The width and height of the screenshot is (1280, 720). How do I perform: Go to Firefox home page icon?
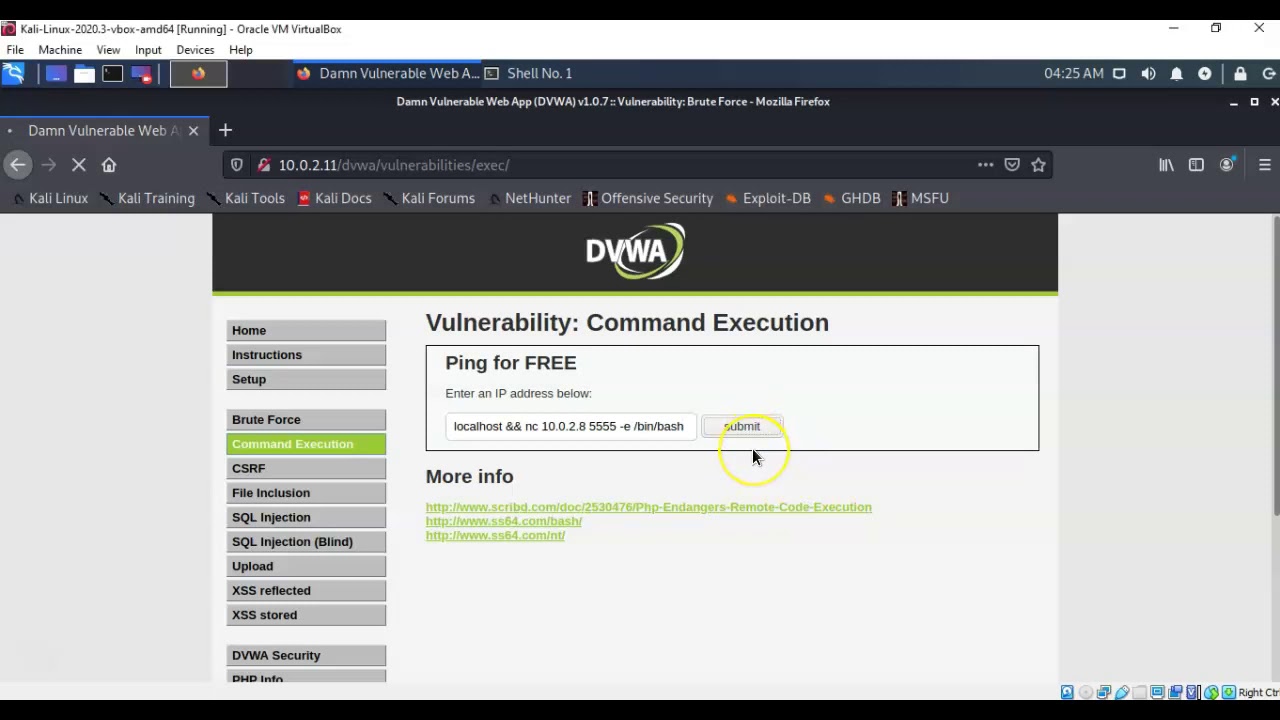click(109, 165)
